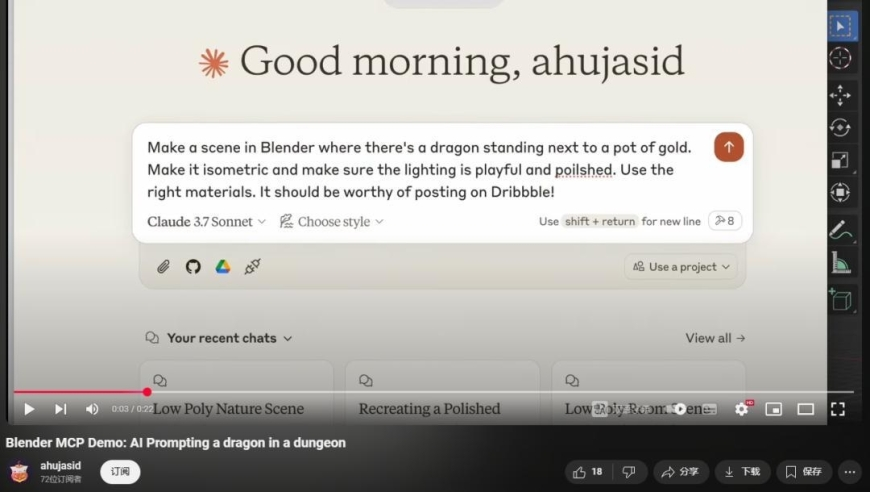This screenshot has width=870, height=492.
Task: Click the MCP tools count badge showing 8
Action: [725, 221]
